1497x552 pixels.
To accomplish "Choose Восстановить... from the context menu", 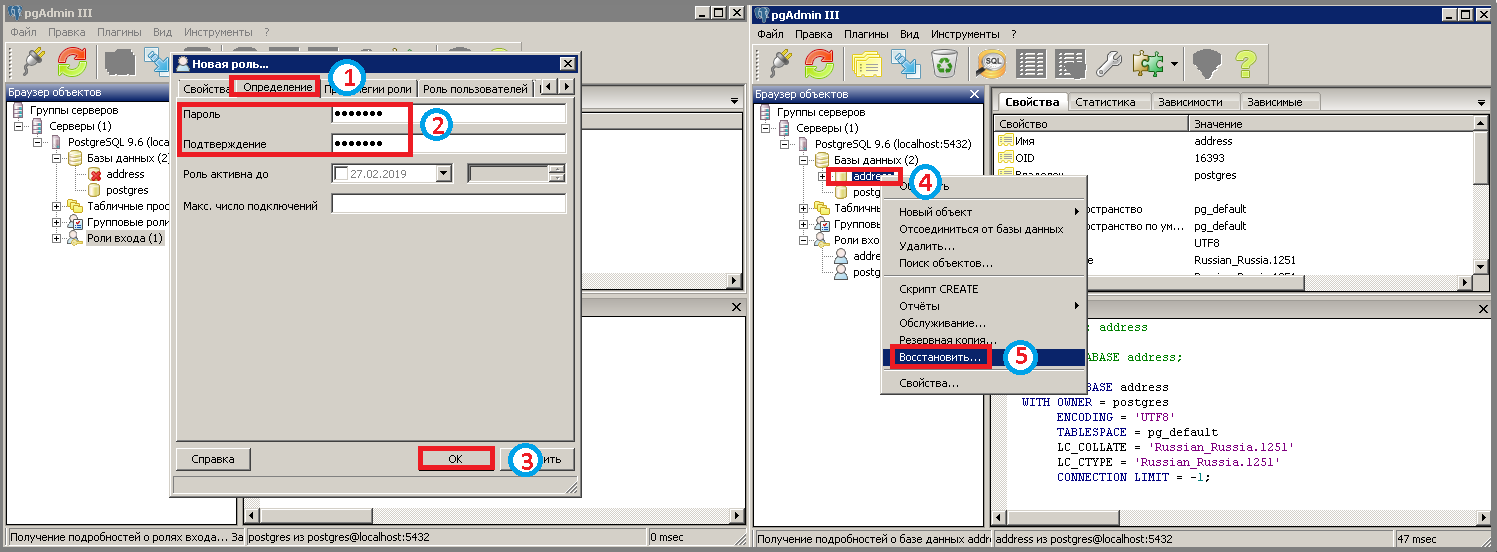I will click(x=985, y=357).
